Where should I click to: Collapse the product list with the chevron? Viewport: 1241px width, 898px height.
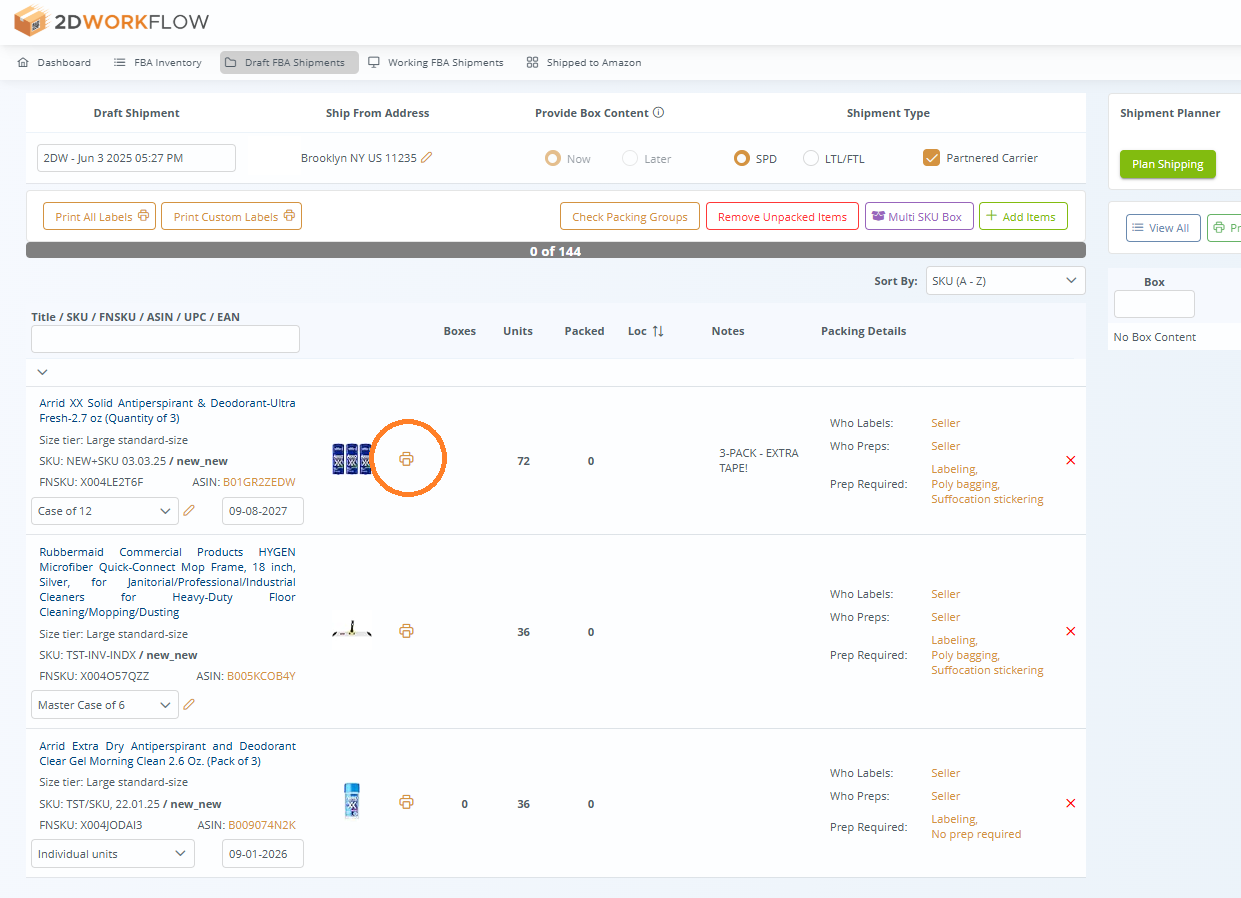point(42,371)
